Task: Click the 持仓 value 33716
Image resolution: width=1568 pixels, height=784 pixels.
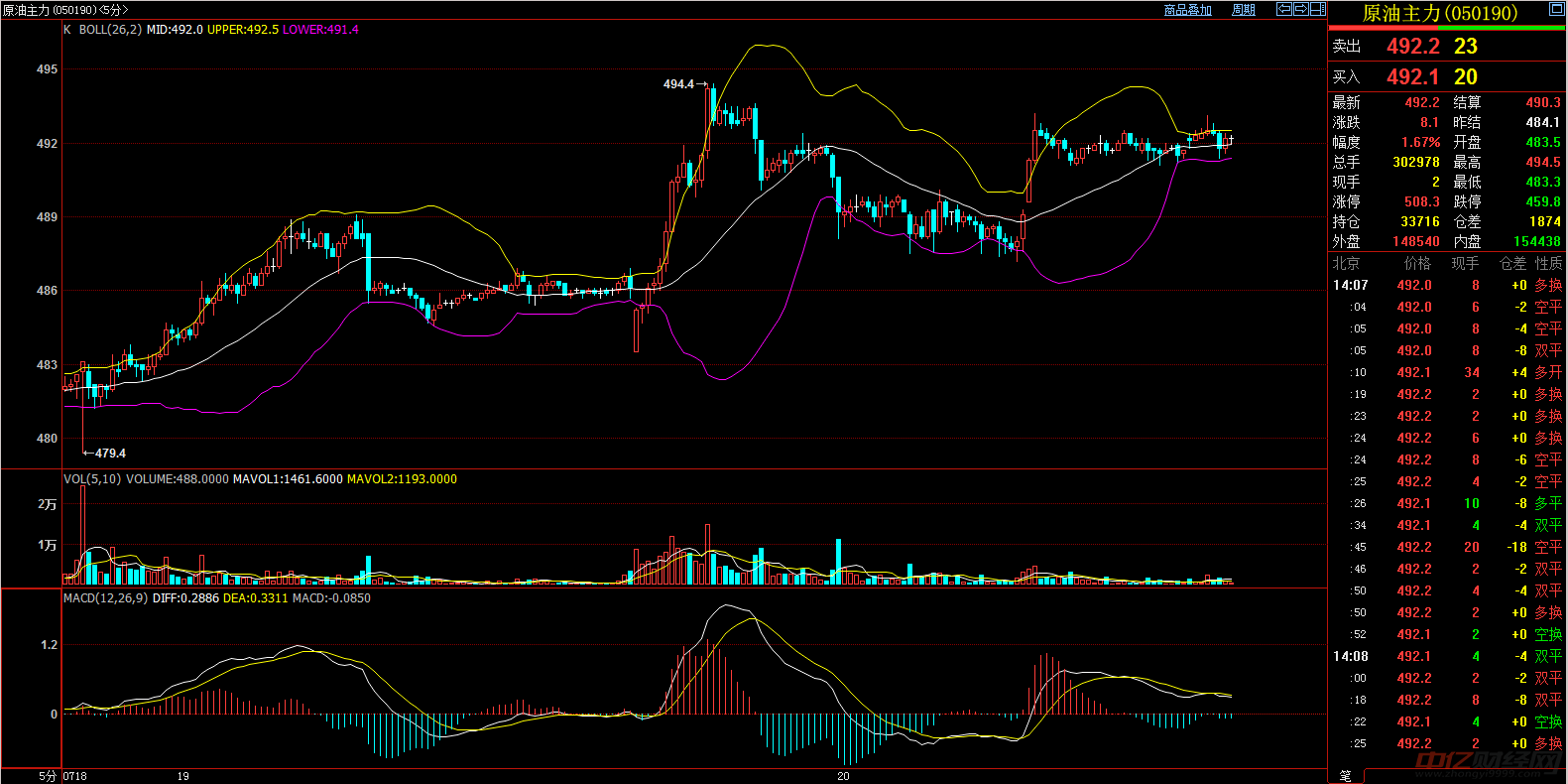Action: 1420,221
